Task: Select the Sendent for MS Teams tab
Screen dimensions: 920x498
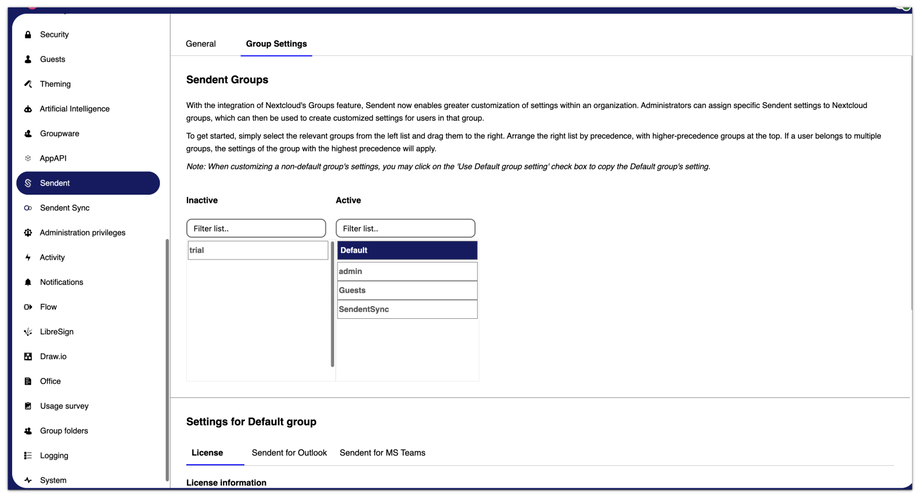Action: (x=383, y=453)
